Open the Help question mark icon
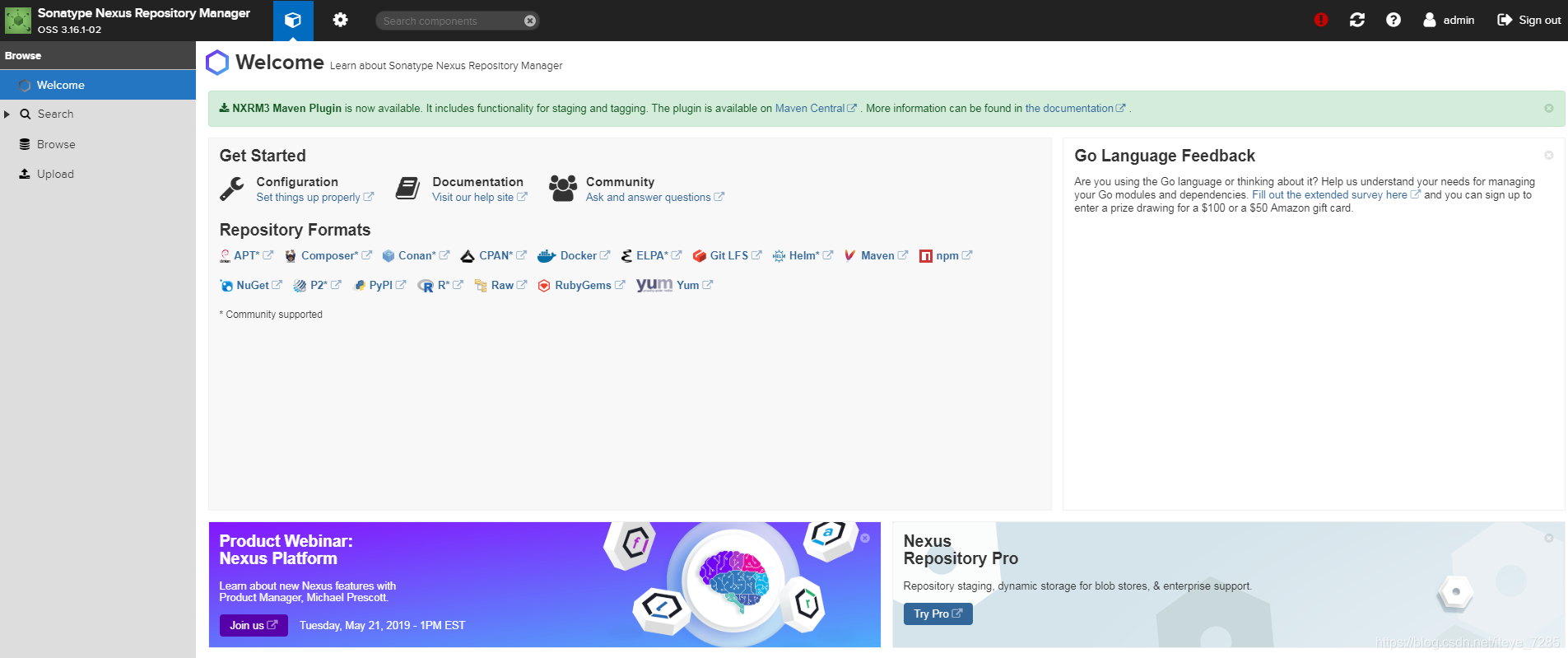This screenshot has width=1568, height=658. tap(1394, 20)
